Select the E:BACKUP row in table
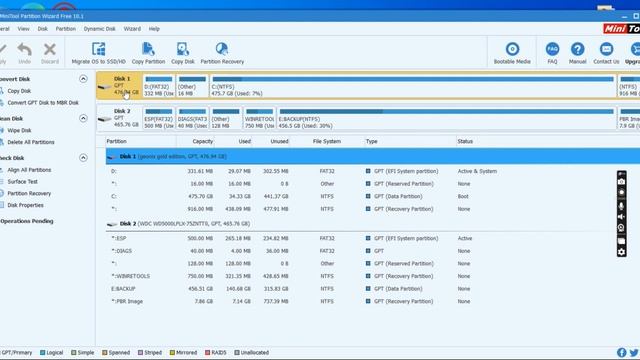 point(373,289)
